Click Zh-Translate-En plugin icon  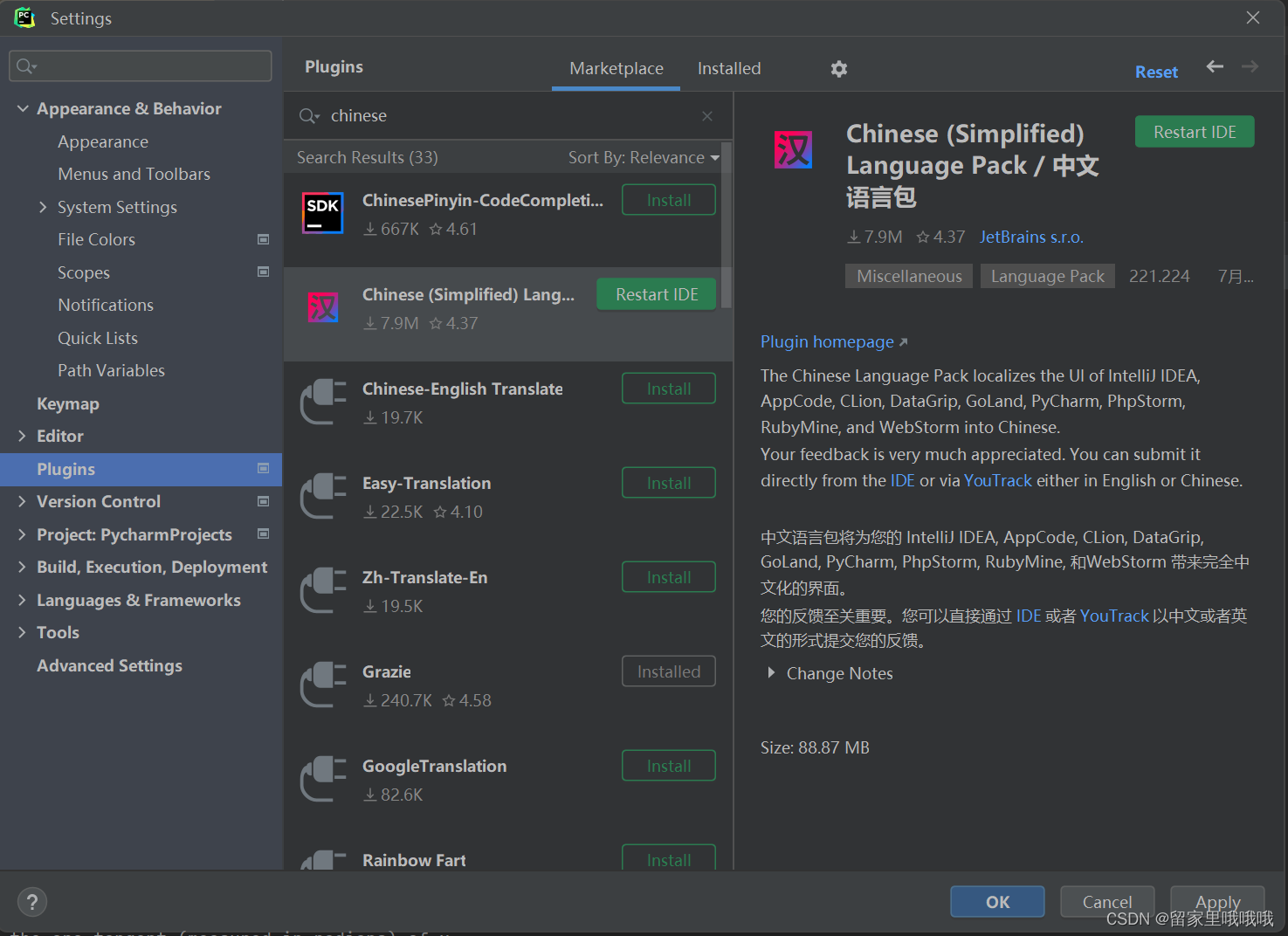(x=323, y=590)
